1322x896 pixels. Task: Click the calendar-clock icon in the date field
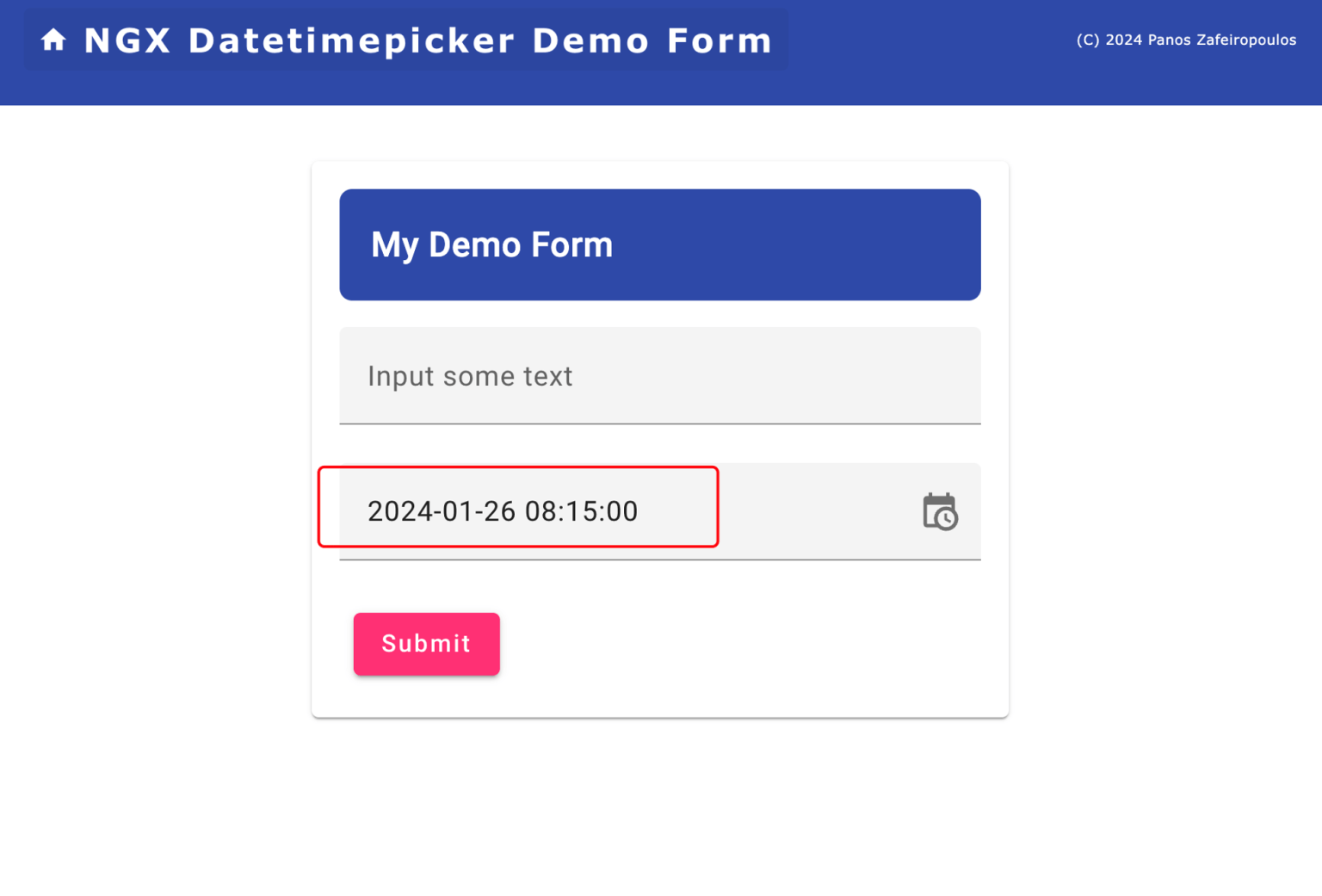pos(941,510)
